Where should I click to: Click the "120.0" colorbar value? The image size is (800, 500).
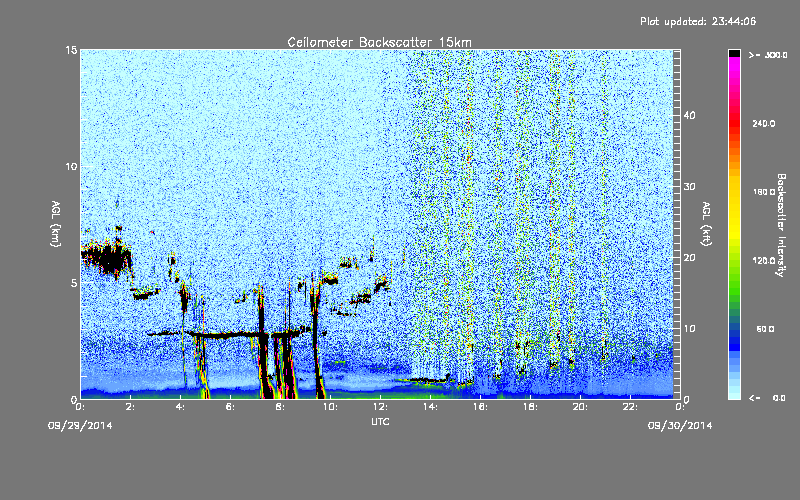[764, 260]
